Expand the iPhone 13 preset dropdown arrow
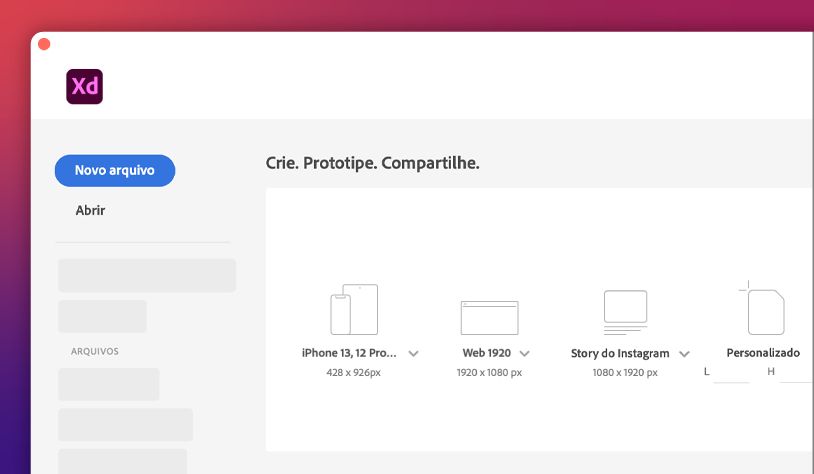Image resolution: width=814 pixels, height=474 pixels. pyautogui.click(x=413, y=353)
